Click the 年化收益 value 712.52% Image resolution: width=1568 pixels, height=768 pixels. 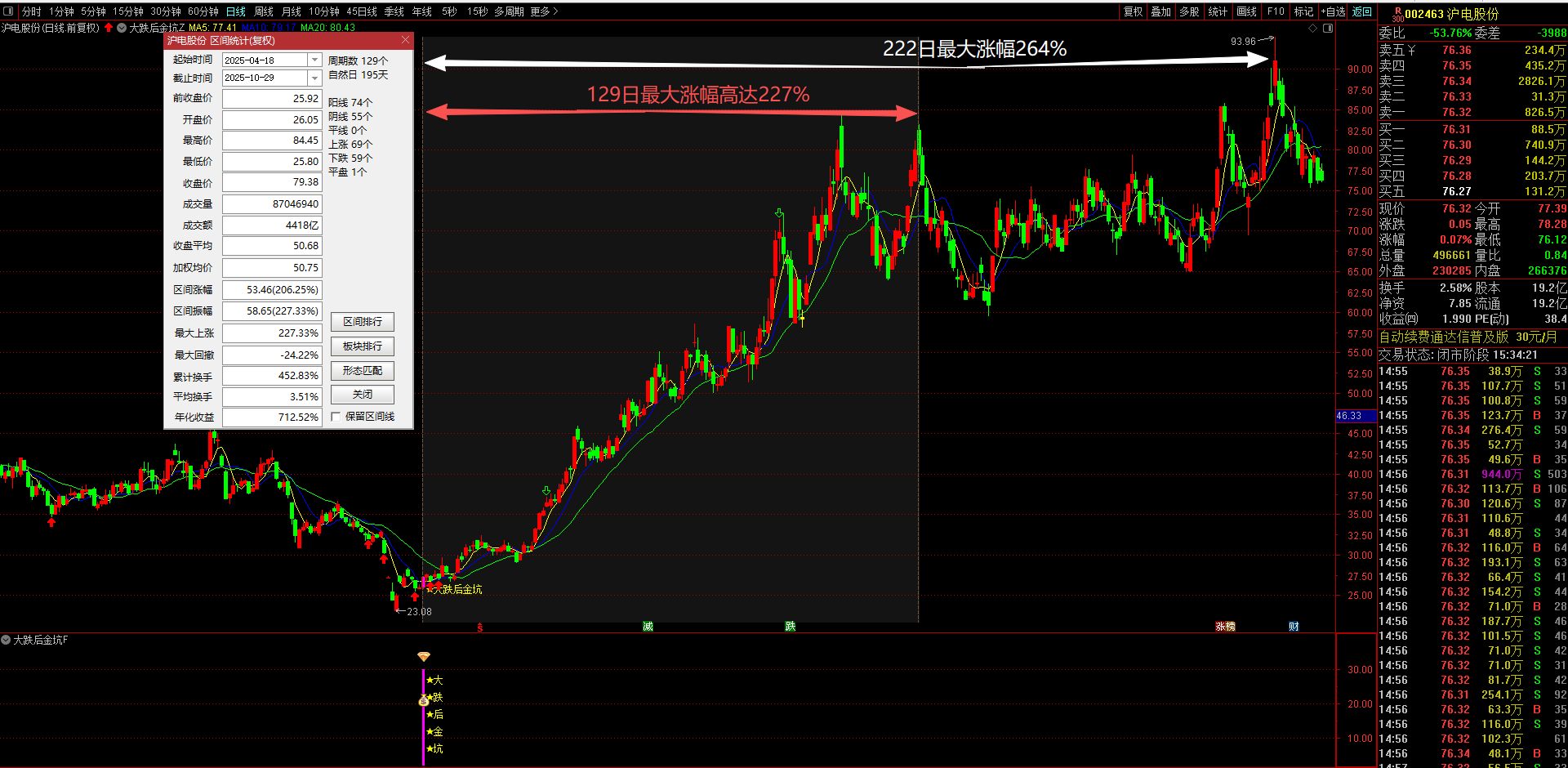272,417
